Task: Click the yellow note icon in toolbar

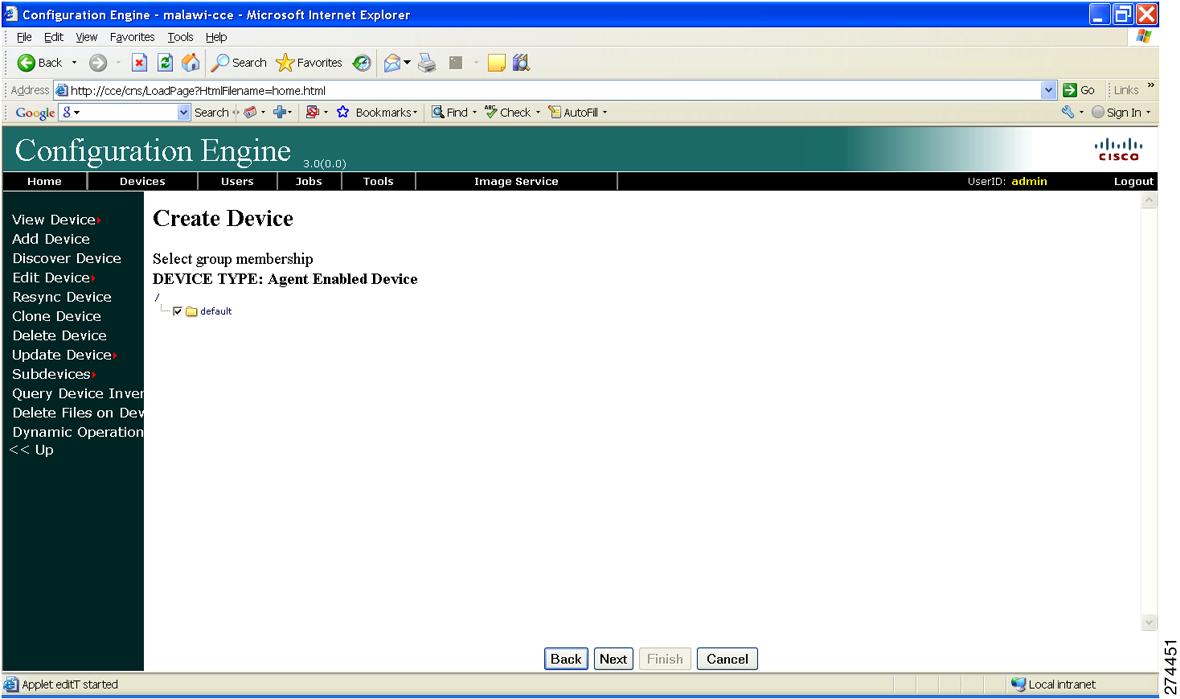Action: pos(496,62)
